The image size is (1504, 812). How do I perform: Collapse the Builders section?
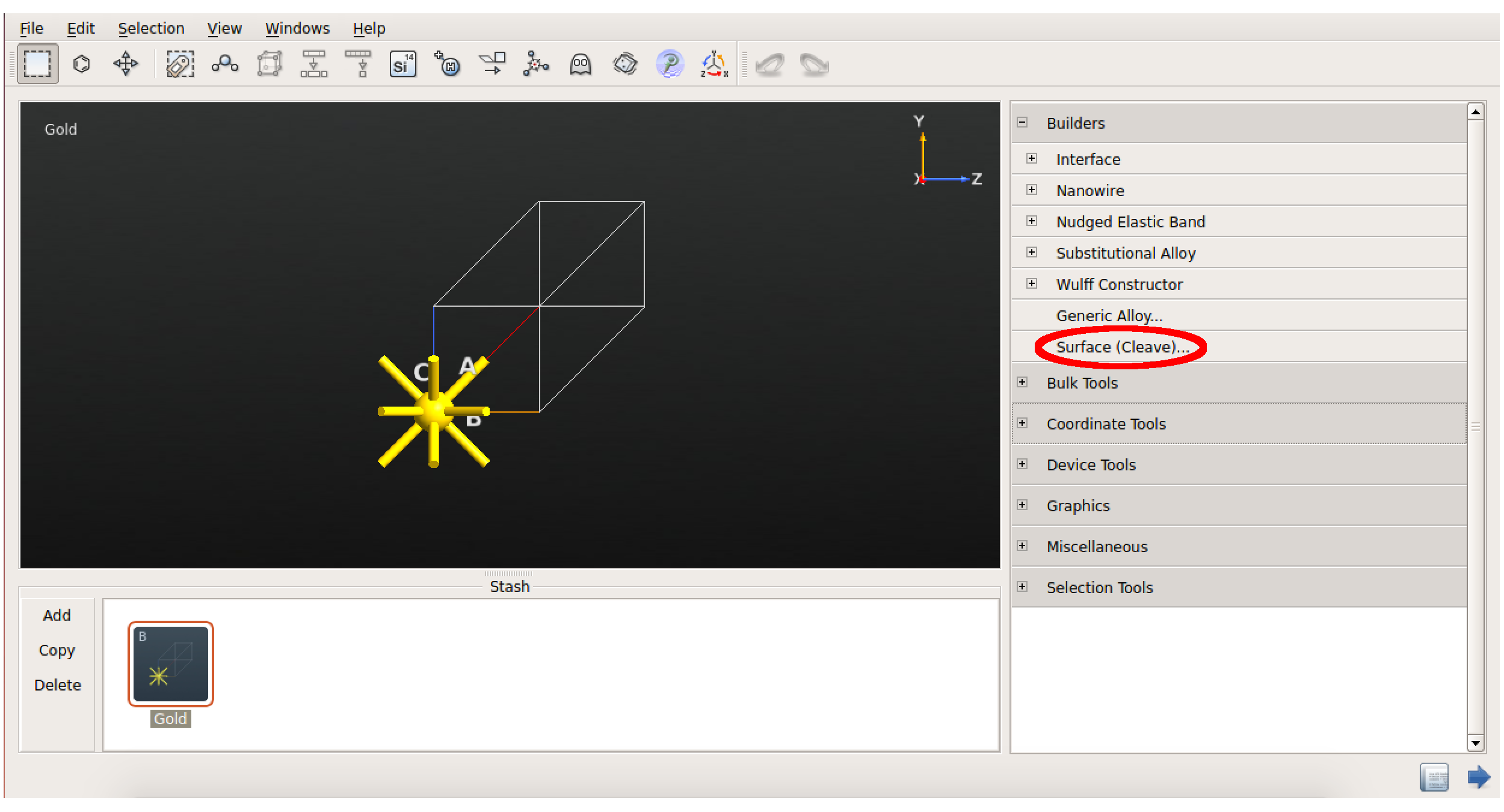1022,122
